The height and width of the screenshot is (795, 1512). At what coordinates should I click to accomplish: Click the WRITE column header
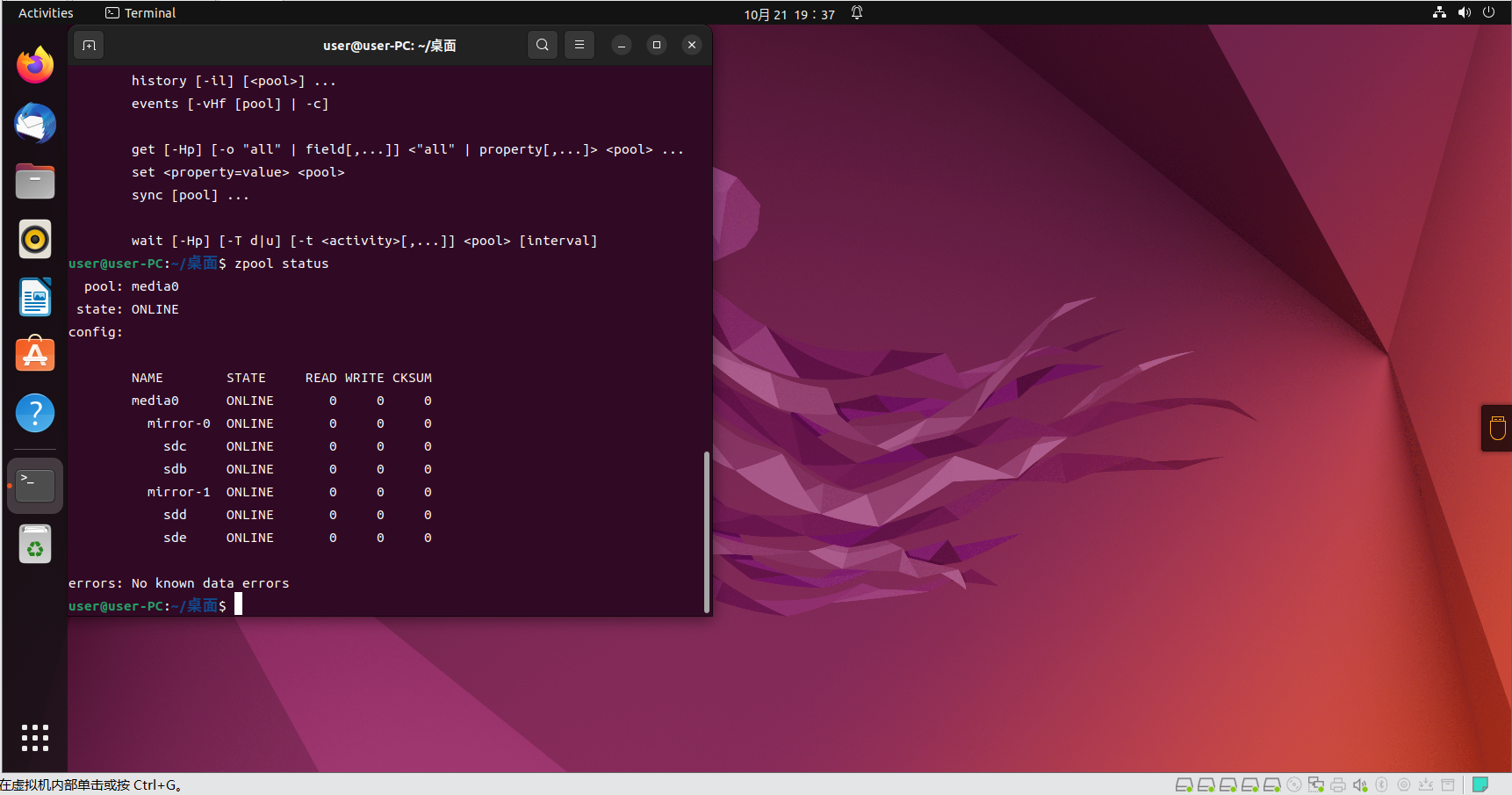point(364,378)
